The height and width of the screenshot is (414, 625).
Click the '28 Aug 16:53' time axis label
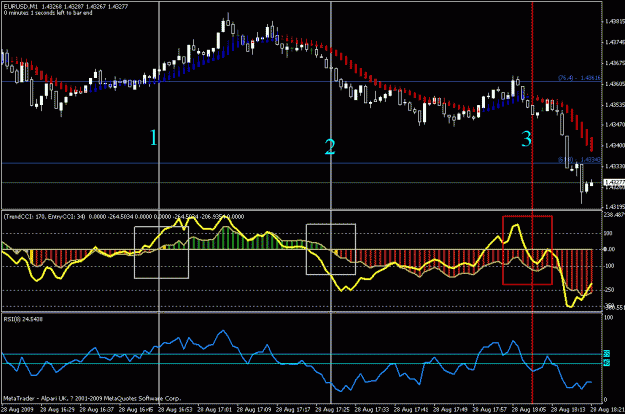175,410
